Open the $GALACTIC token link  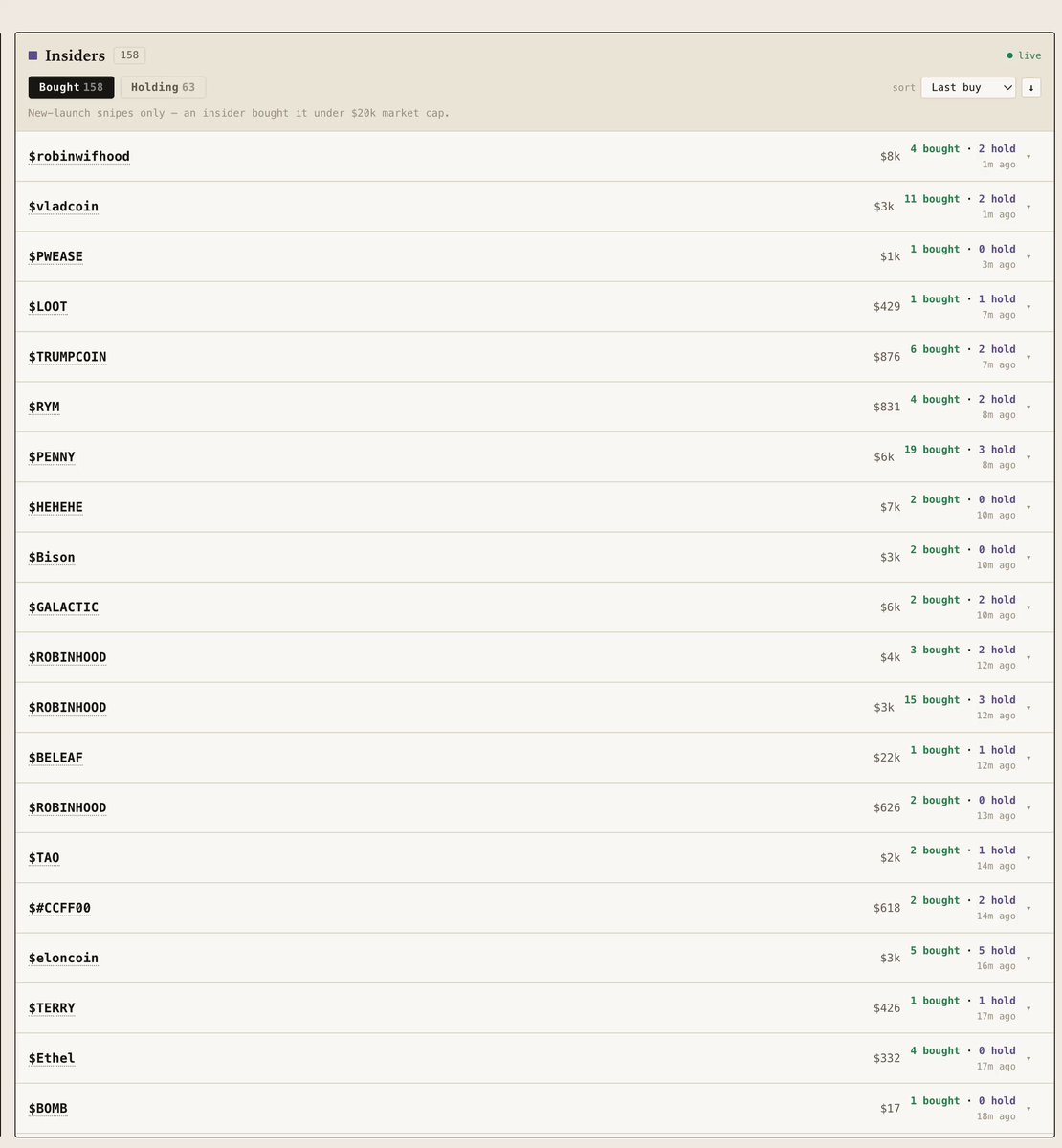pos(63,607)
